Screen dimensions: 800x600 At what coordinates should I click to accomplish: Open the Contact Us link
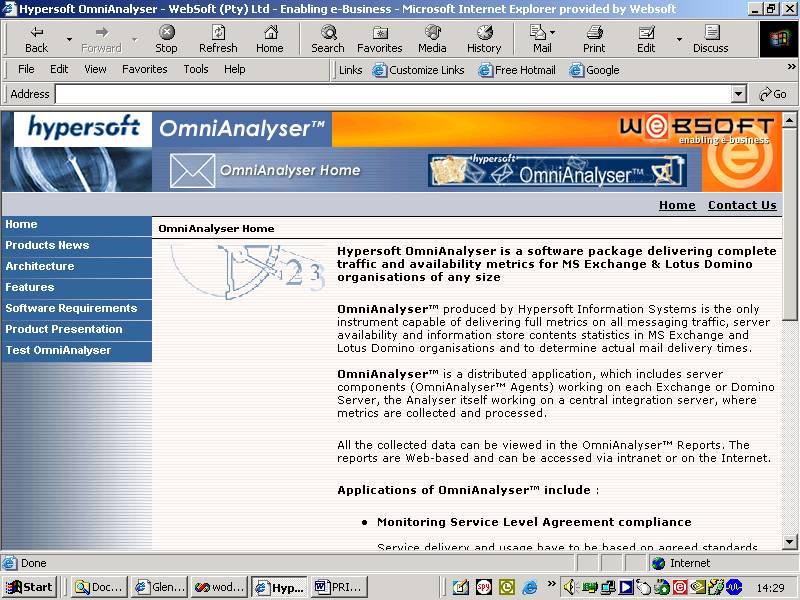[x=742, y=205]
